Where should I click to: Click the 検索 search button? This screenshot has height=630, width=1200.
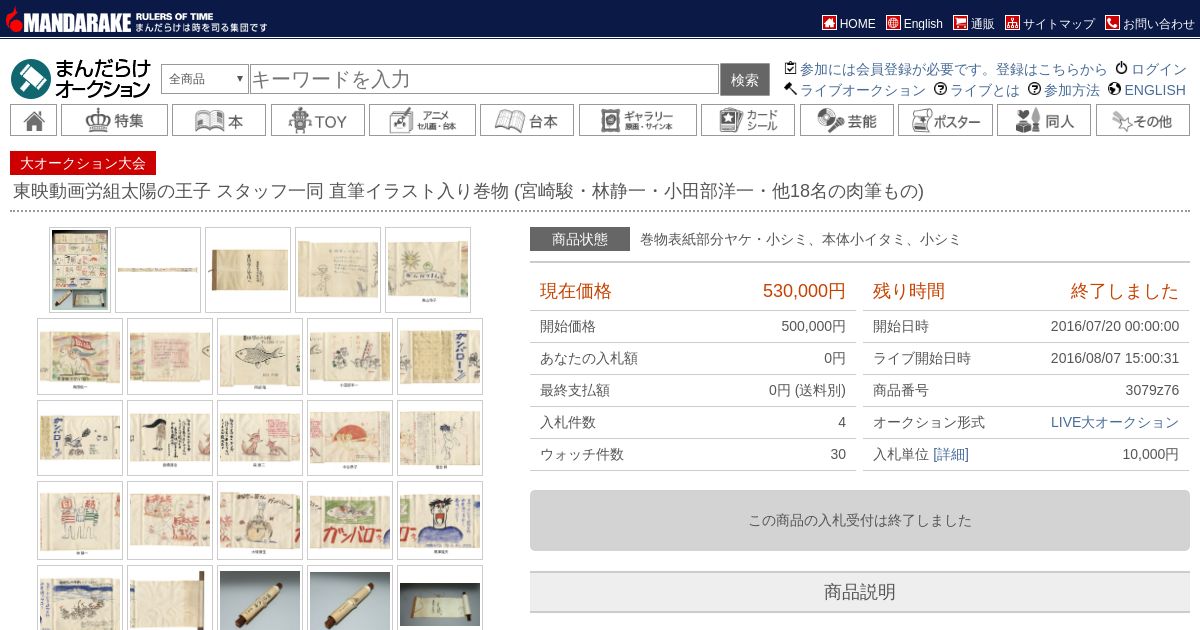tap(745, 79)
